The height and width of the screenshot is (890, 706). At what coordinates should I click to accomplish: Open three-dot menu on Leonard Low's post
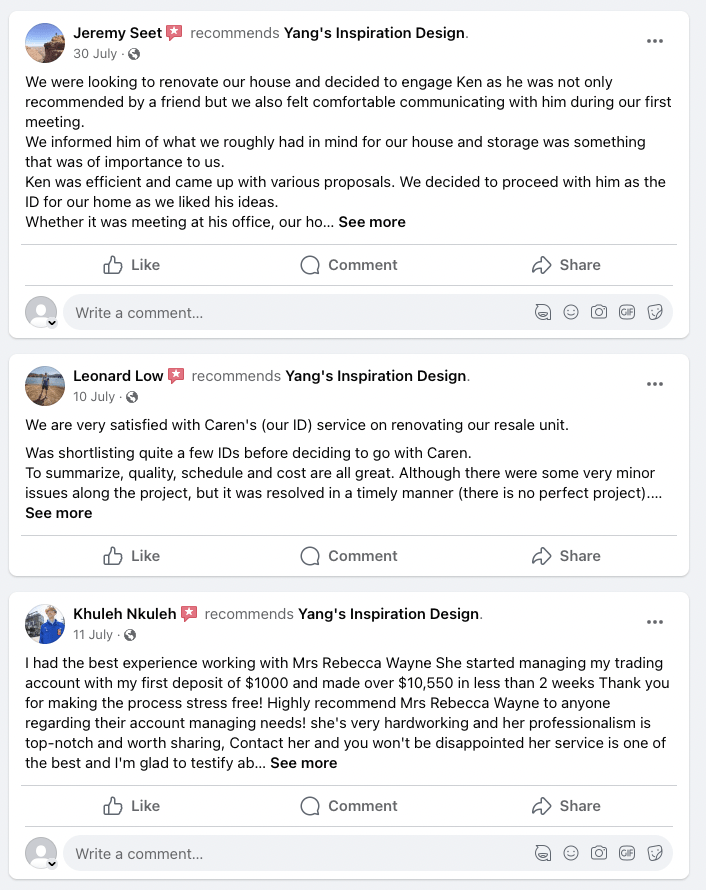655,384
